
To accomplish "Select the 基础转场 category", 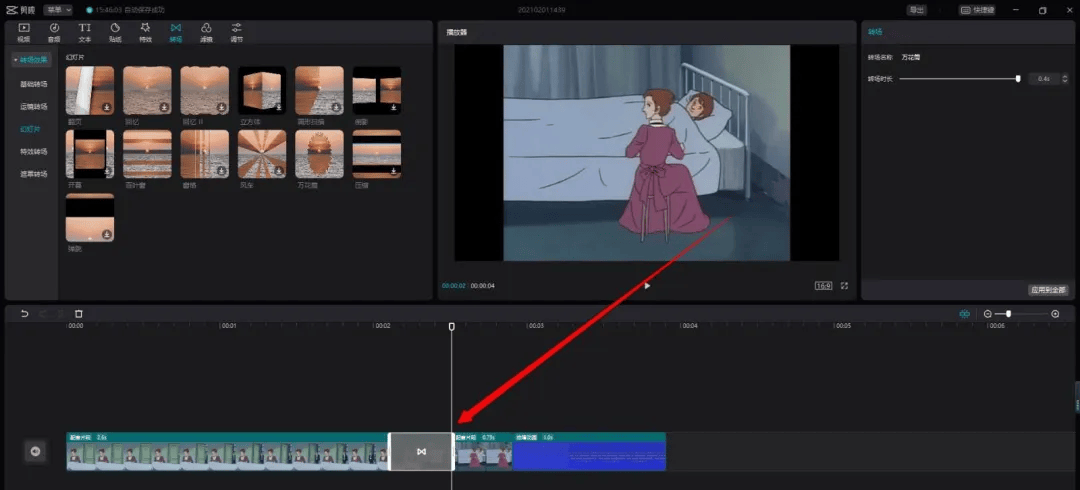I will click(x=34, y=84).
